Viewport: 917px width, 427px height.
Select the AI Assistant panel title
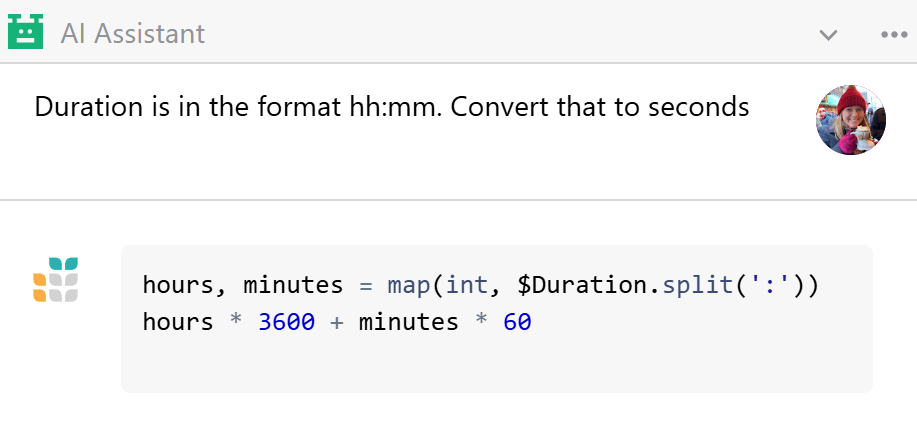(x=133, y=33)
